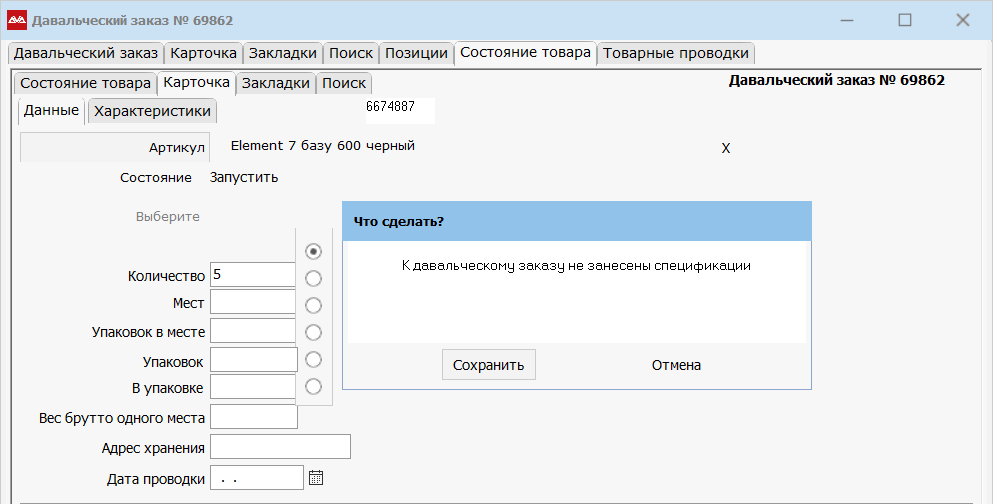The height and width of the screenshot is (504, 993).
Task: Click the Количество input field
Action: click(252, 275)
